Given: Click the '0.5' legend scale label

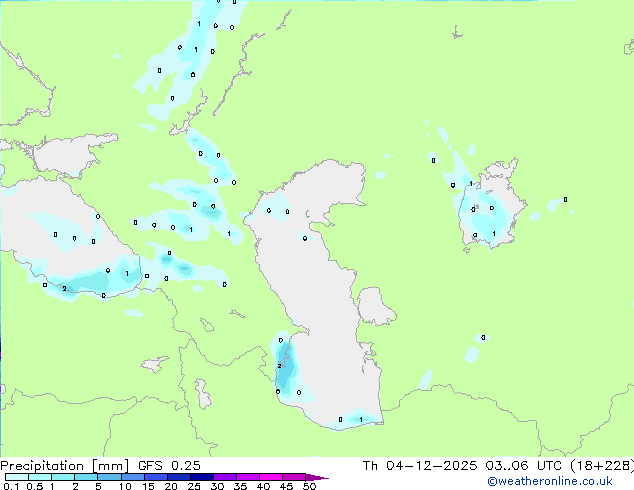Looking at the screenshot, I should (35, 486).
